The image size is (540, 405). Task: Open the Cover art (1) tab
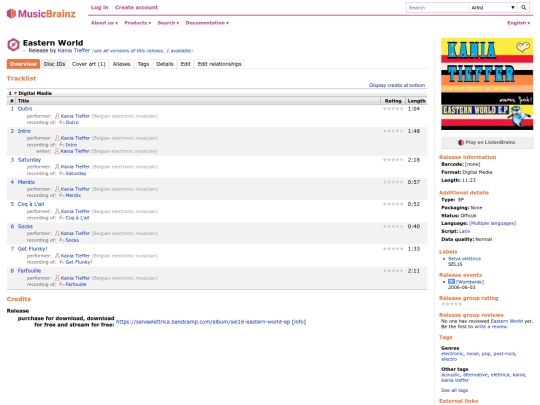coord(89,64)
